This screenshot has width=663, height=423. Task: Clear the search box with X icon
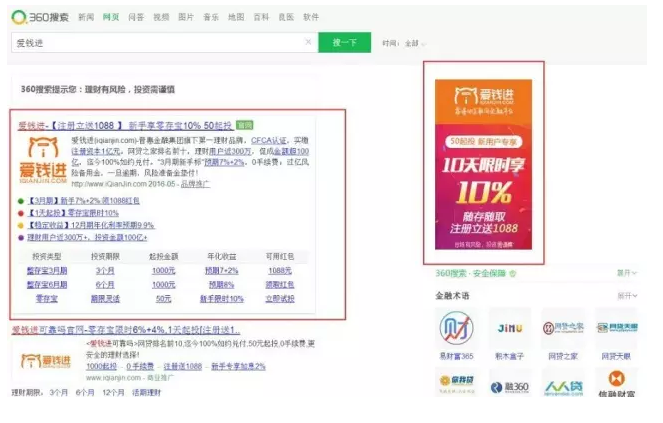(308, 43)
